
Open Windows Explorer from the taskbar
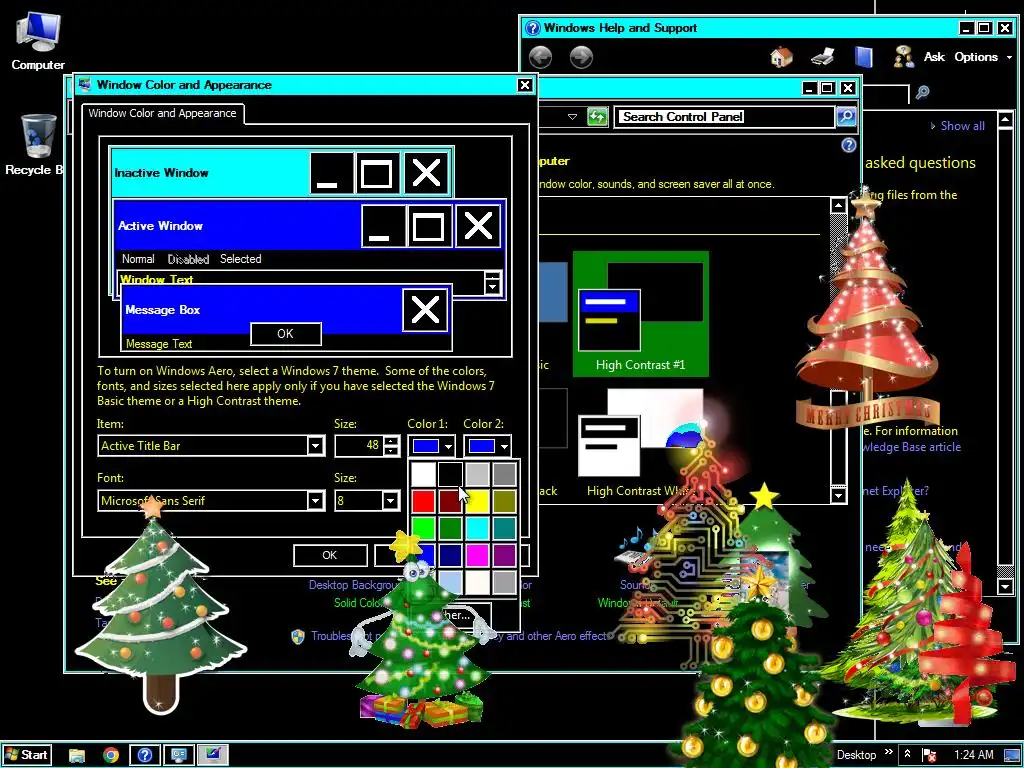coord(76,755)
